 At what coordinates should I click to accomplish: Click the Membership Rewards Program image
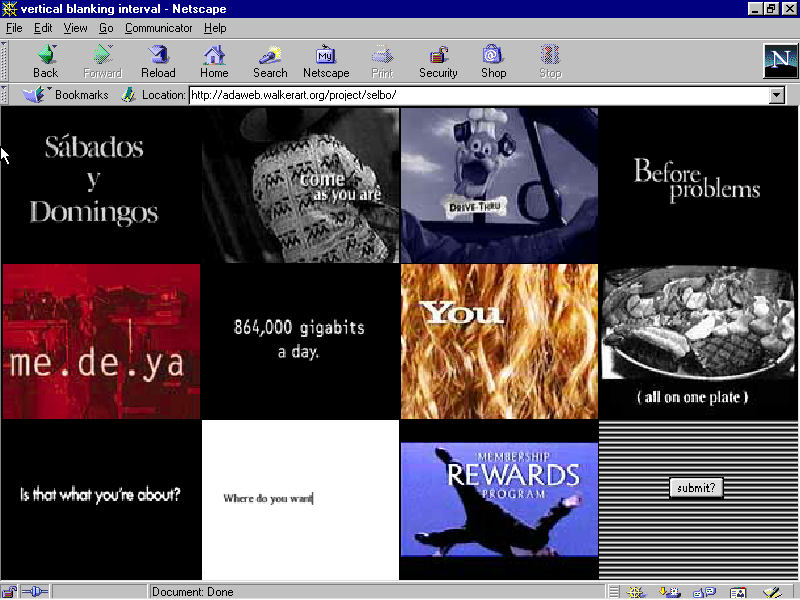pos(499,499)
